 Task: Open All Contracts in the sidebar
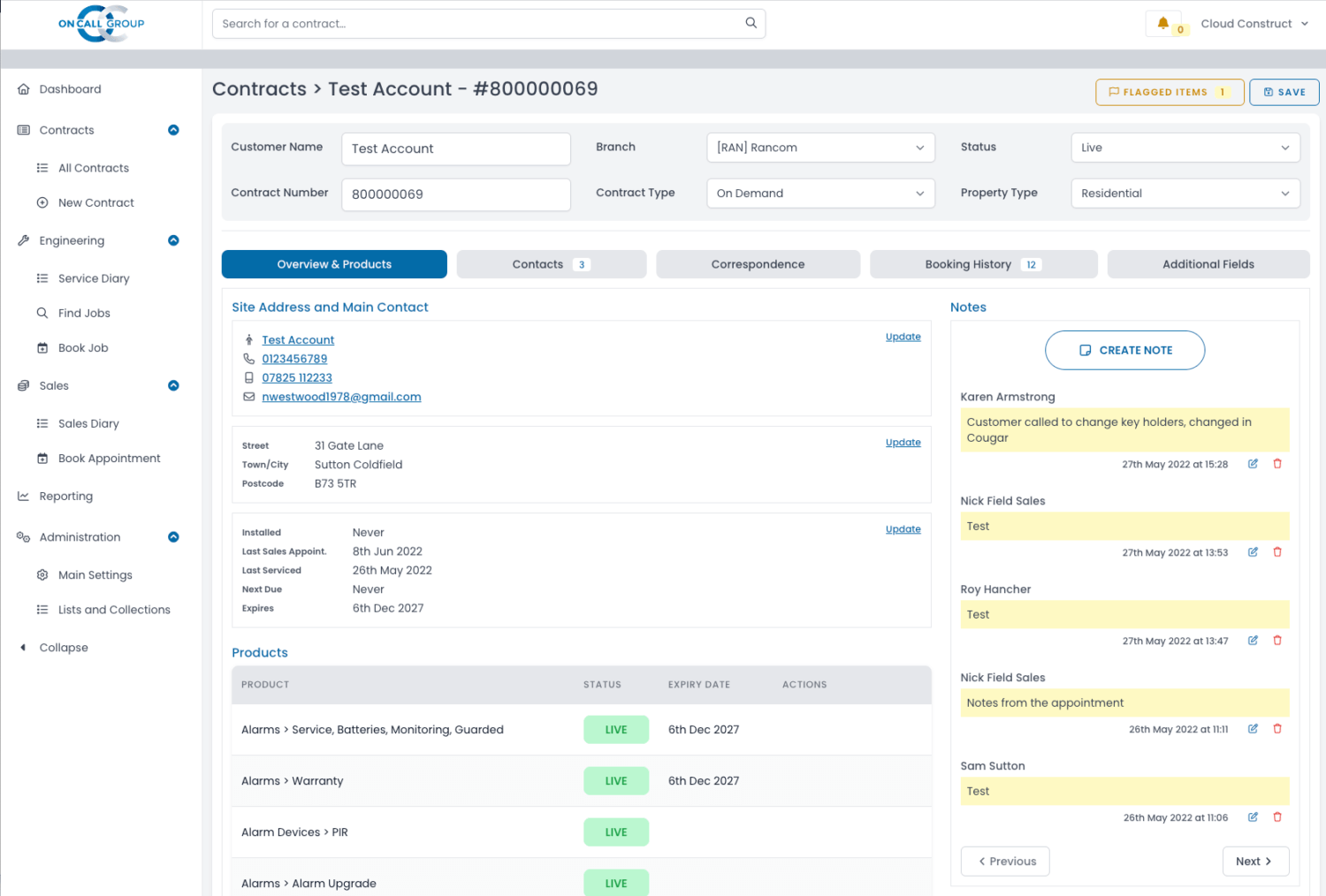93,168
